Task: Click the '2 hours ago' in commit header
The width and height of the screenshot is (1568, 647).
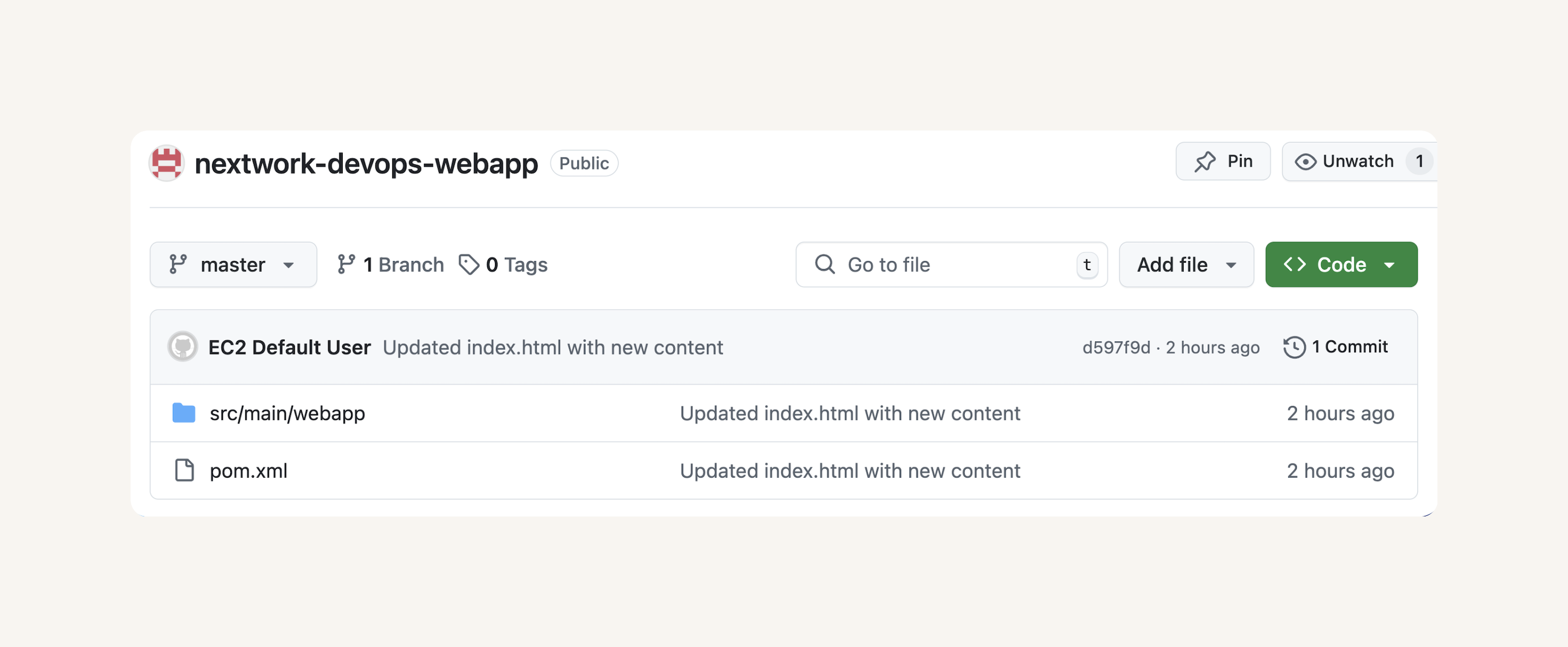Action: (x=1212, y=348)
